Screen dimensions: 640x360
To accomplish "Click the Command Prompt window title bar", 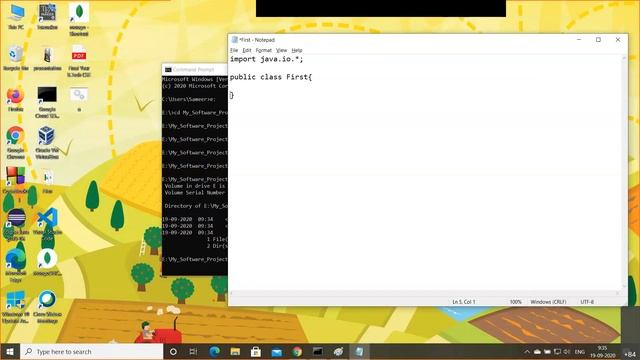I will tap(195, 69).
